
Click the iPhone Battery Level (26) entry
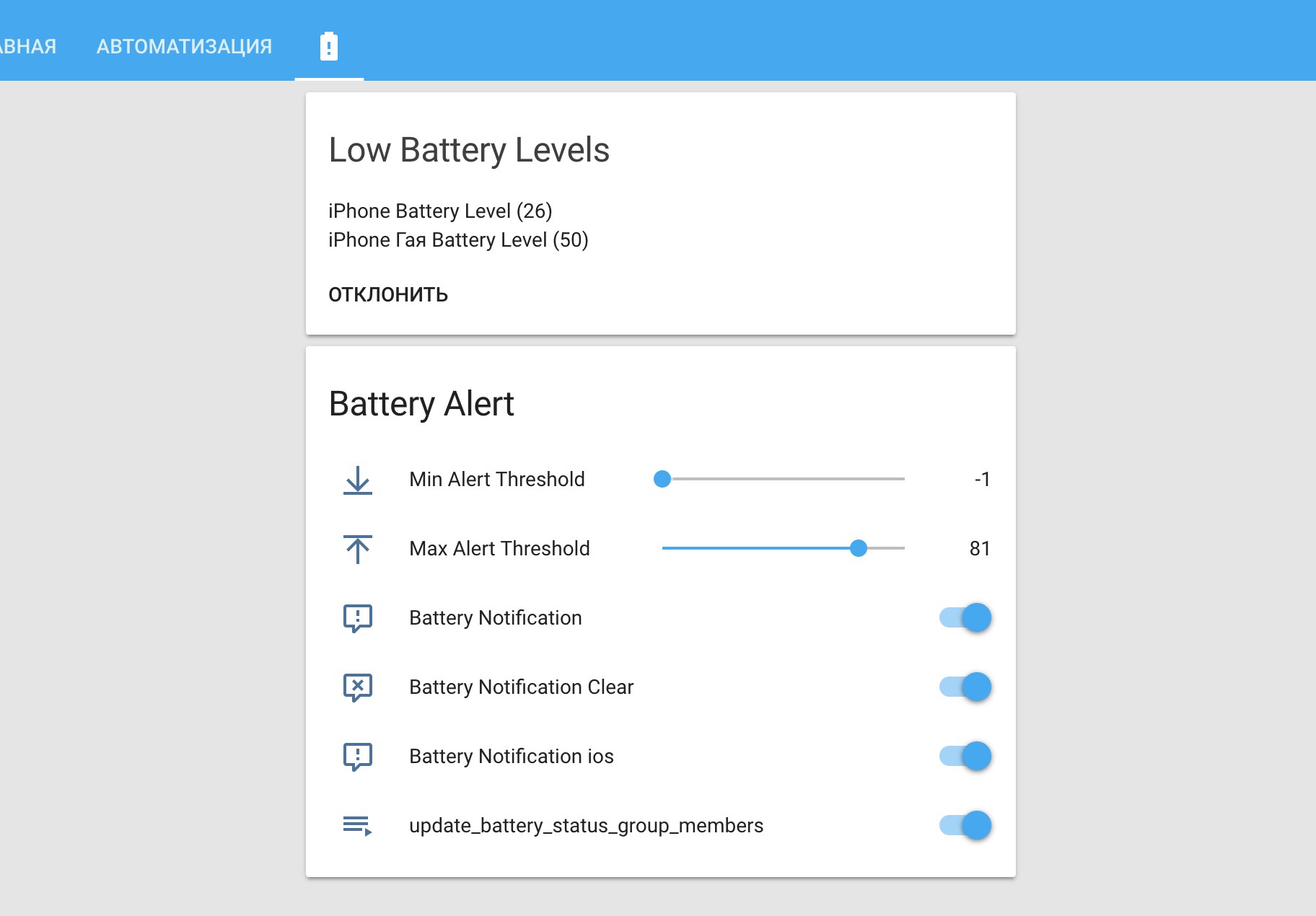click(x=440, y=211)
